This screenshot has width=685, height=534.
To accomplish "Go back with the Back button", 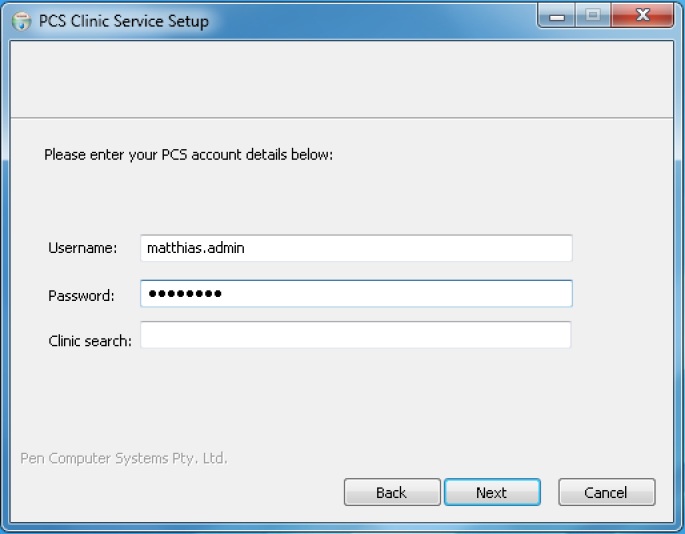I will point(392,492).
